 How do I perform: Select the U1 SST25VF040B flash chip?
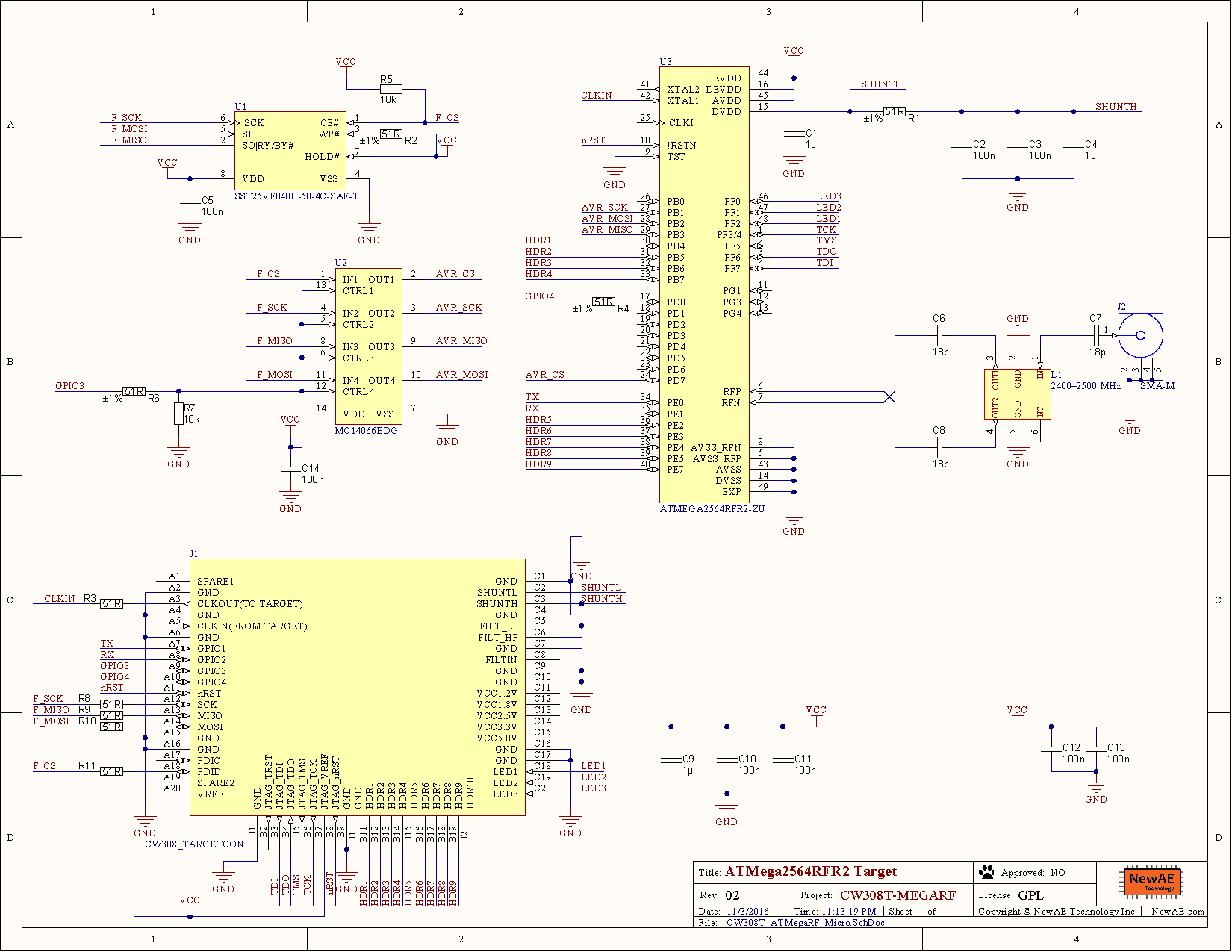(x=290, y=151)
